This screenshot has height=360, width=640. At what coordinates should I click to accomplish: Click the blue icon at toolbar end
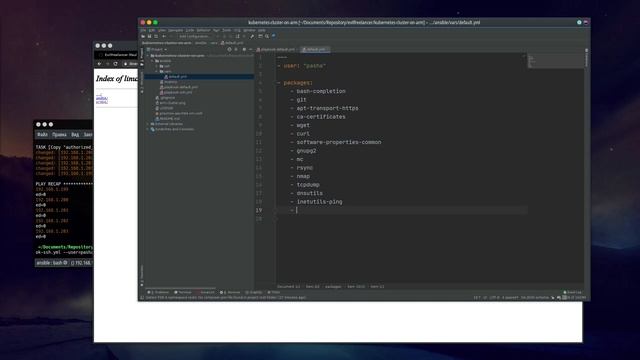274,36
